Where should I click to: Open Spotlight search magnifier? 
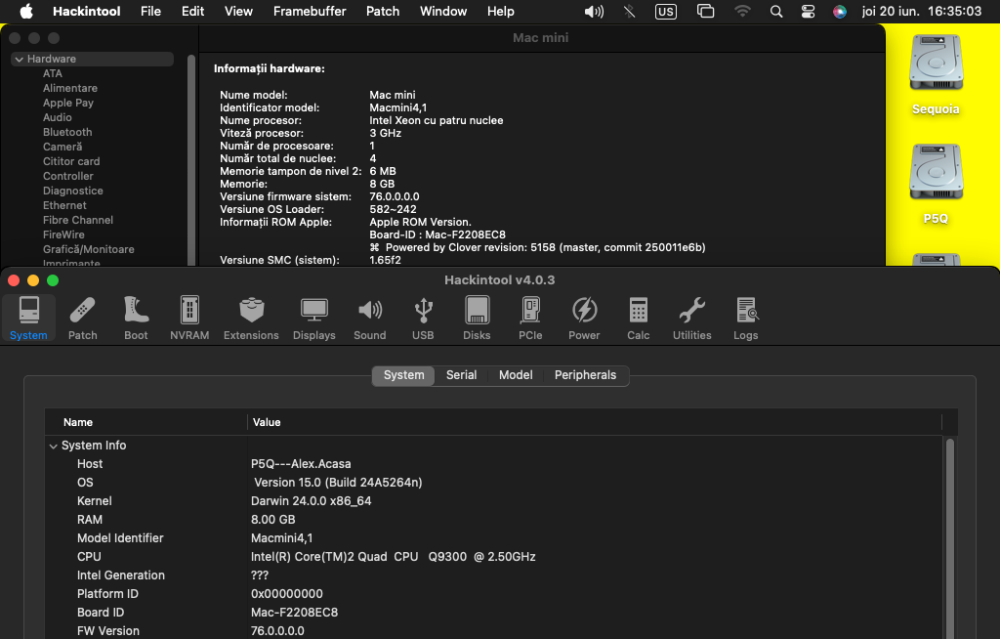point(776,11)
